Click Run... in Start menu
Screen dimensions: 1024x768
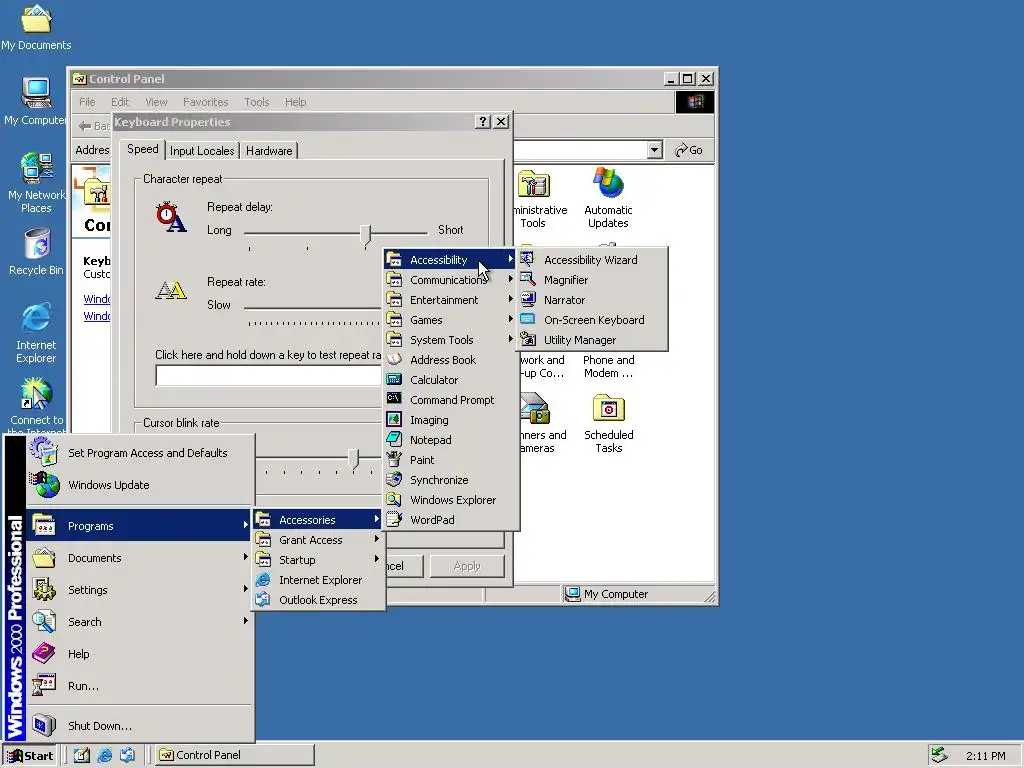click(140, 686)
